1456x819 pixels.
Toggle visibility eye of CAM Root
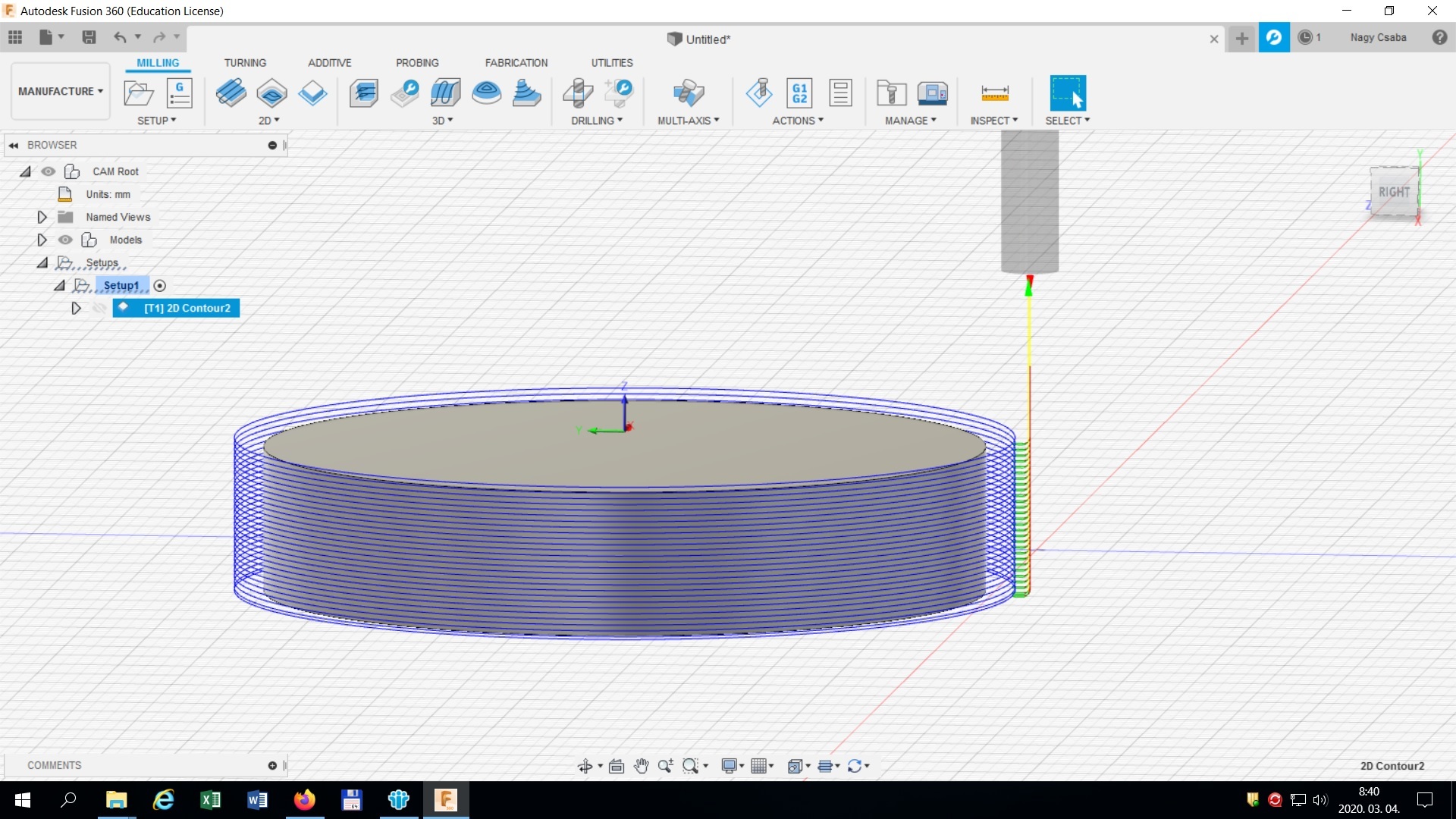tap(49, 171)
